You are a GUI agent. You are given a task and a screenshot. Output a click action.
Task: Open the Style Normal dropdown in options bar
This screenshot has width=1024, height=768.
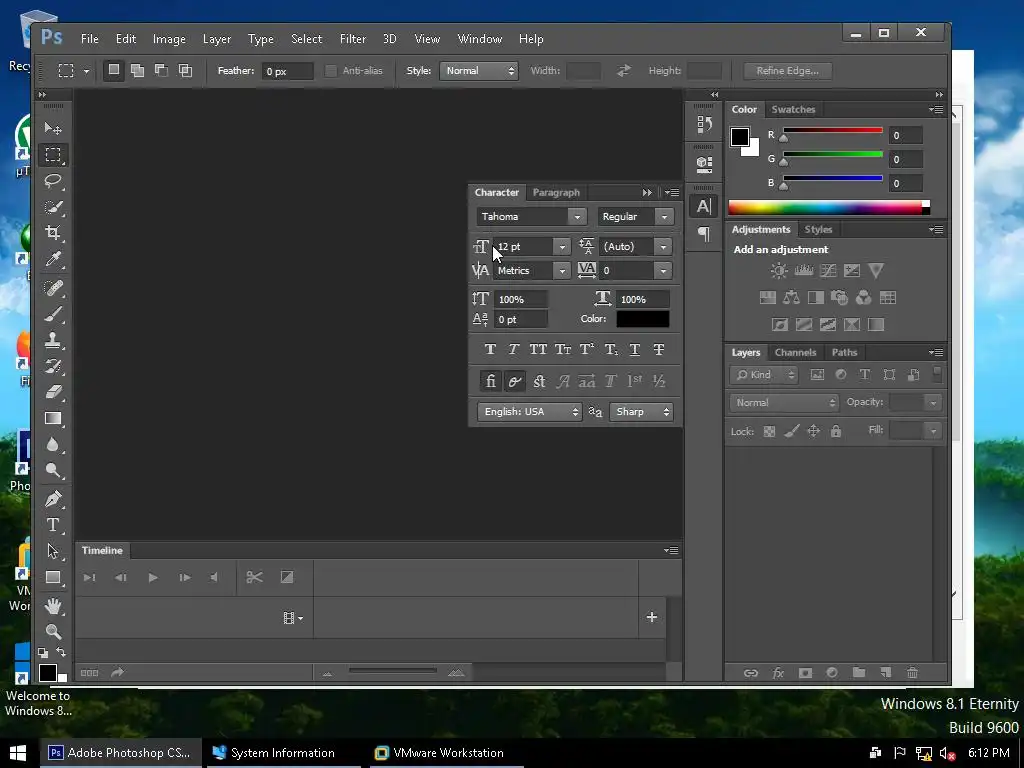[x=479, y=71]
